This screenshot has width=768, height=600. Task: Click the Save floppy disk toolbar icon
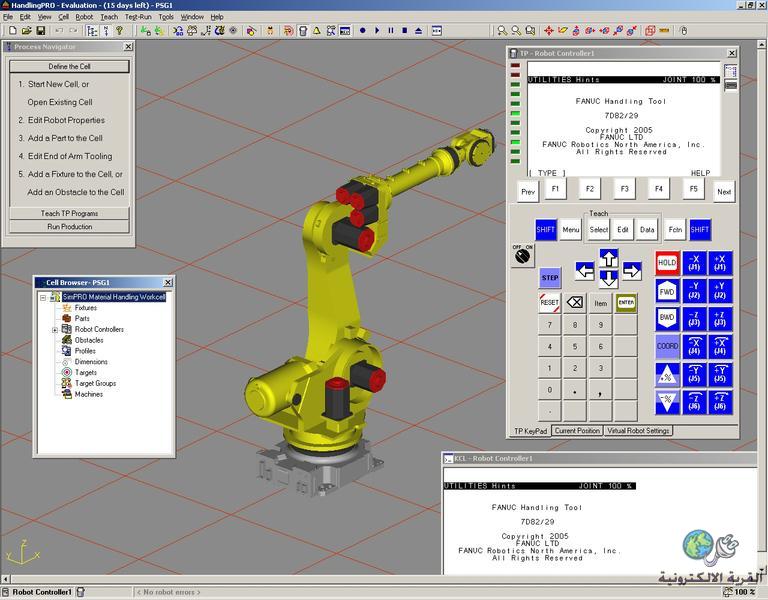[x=41, y=30]
